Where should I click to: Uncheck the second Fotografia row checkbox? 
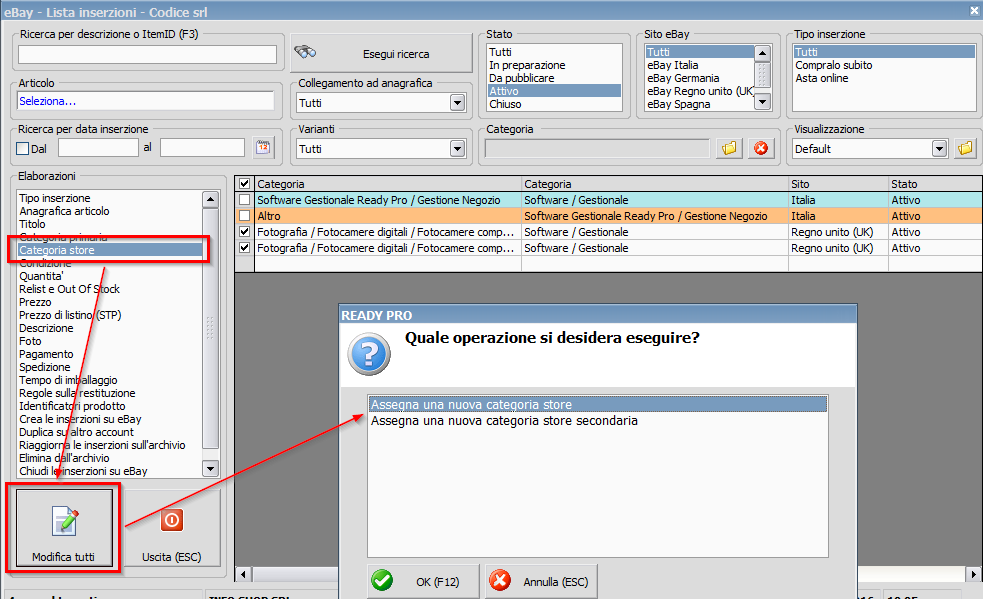(244, 248)
